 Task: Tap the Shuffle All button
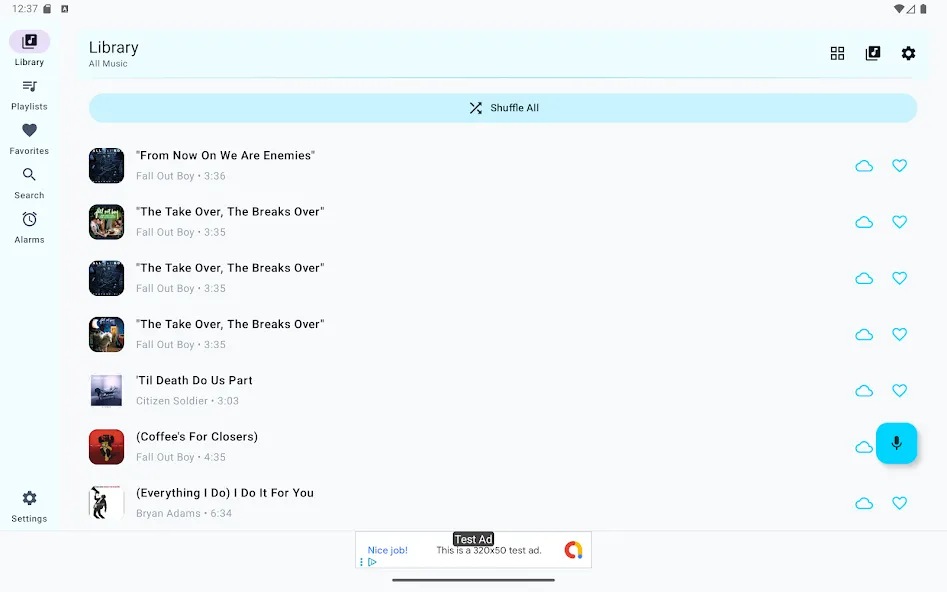[503, 108]
